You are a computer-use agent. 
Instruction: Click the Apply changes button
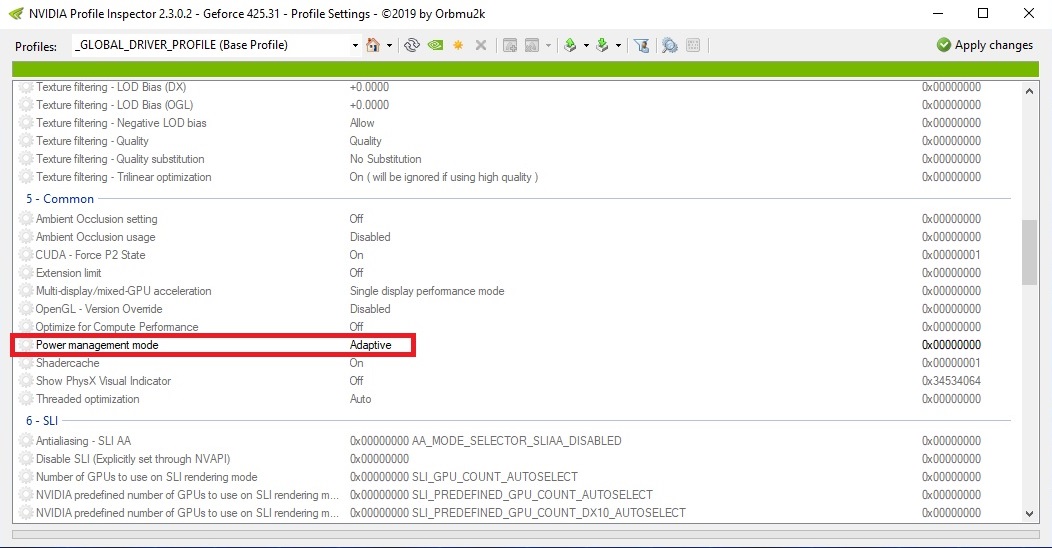tap(985, 45)
